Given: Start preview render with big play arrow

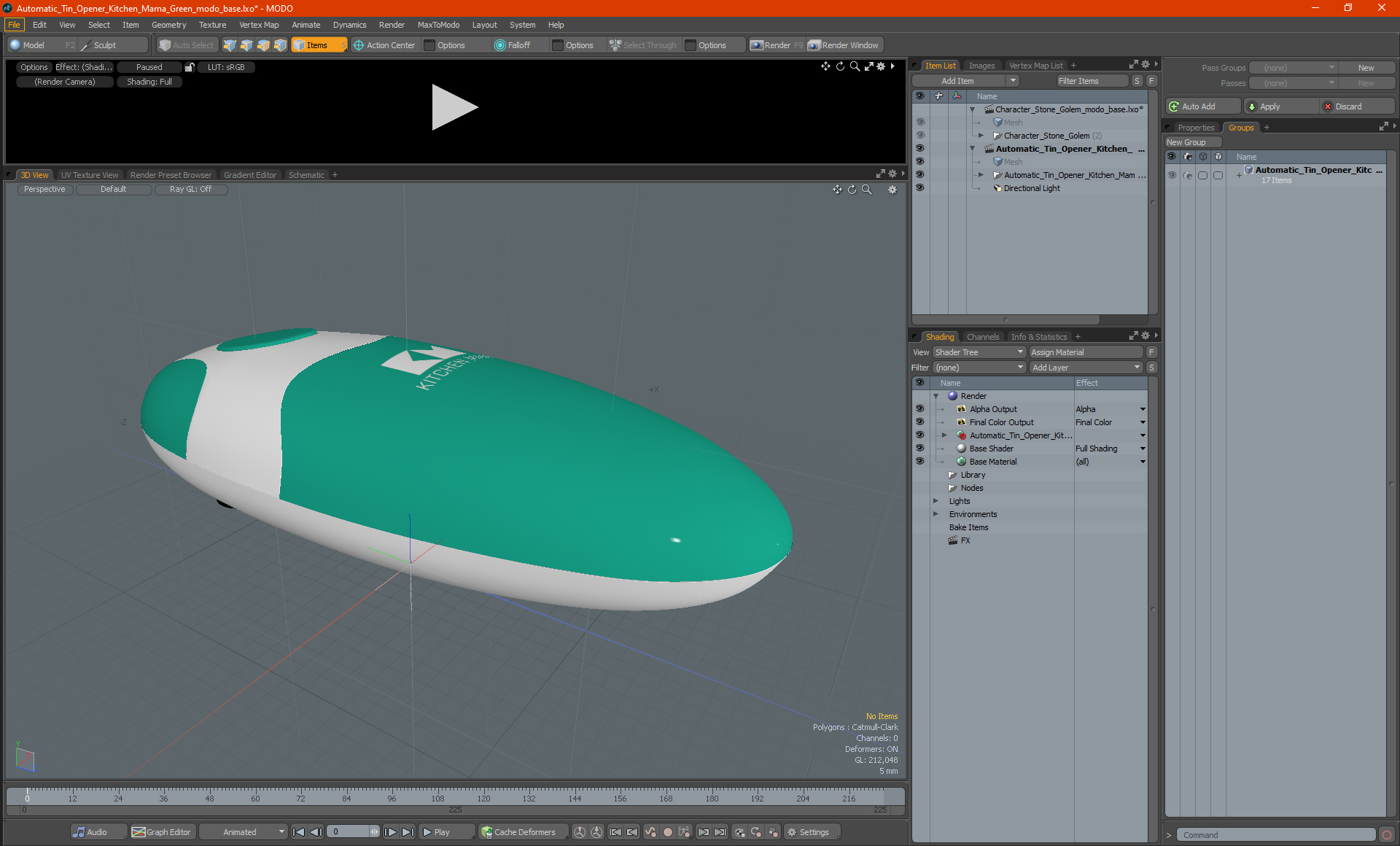Looking at the screenshot, I should (454, 107).
